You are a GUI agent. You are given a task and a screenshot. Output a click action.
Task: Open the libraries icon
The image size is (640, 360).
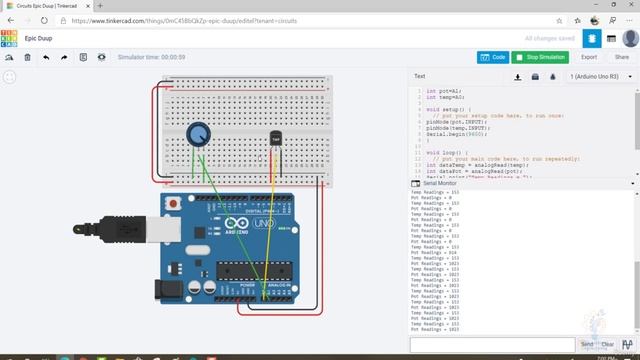(535, 77)
